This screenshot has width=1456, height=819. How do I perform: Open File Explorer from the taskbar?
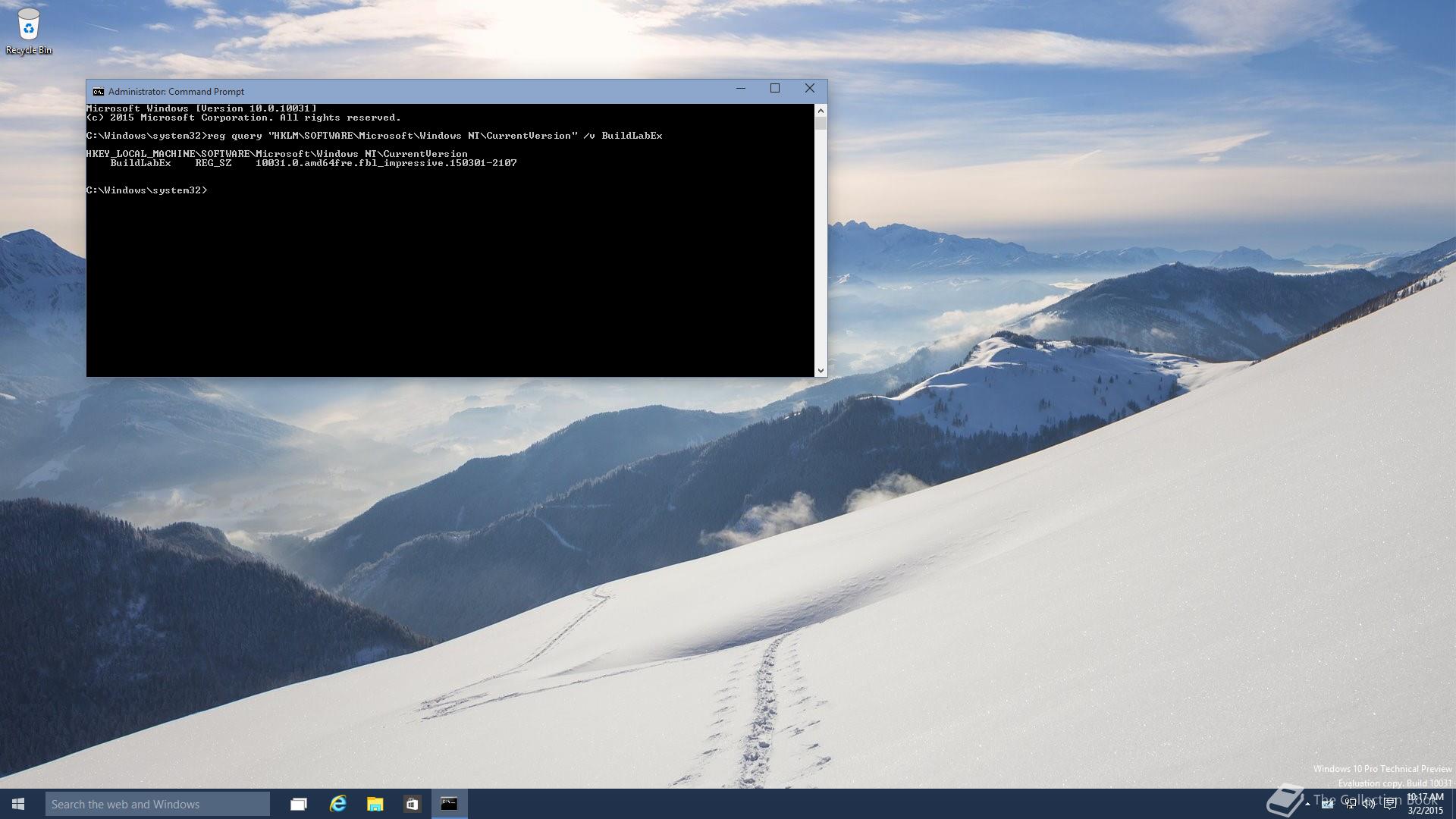pyautogui.click(x=375, y=804)
